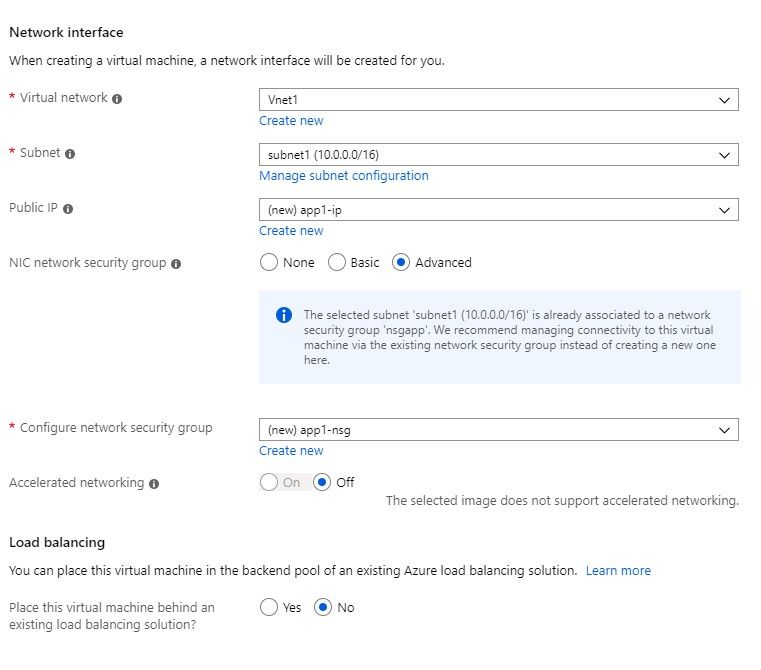Open the Virtual network Vnet1 dropdown

(x=498, y=99)
